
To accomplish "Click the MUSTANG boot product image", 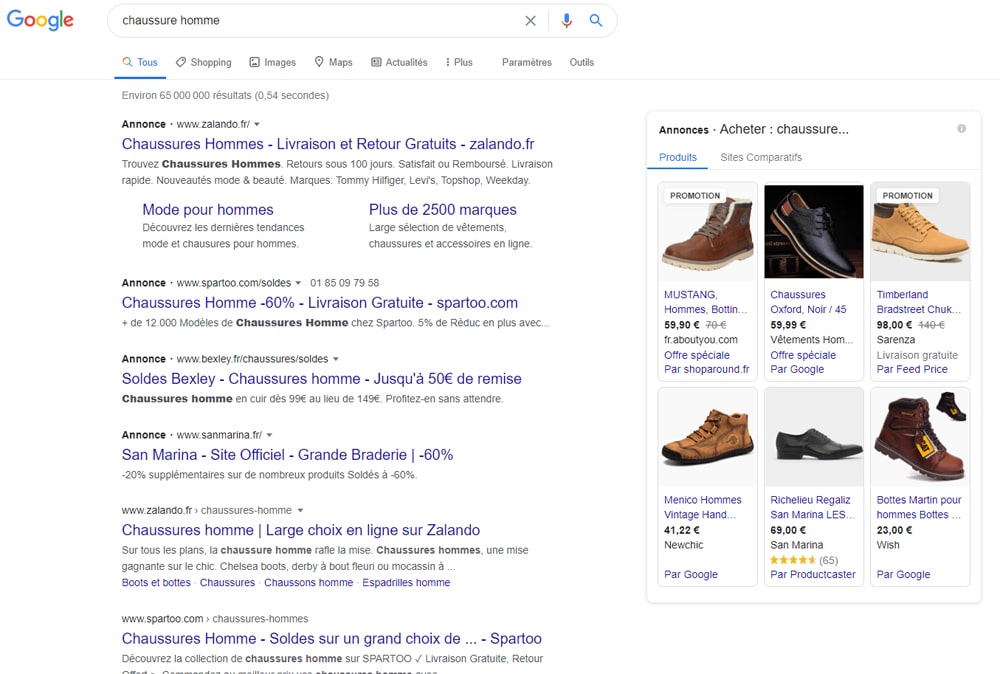I will [x=707, y=232].
